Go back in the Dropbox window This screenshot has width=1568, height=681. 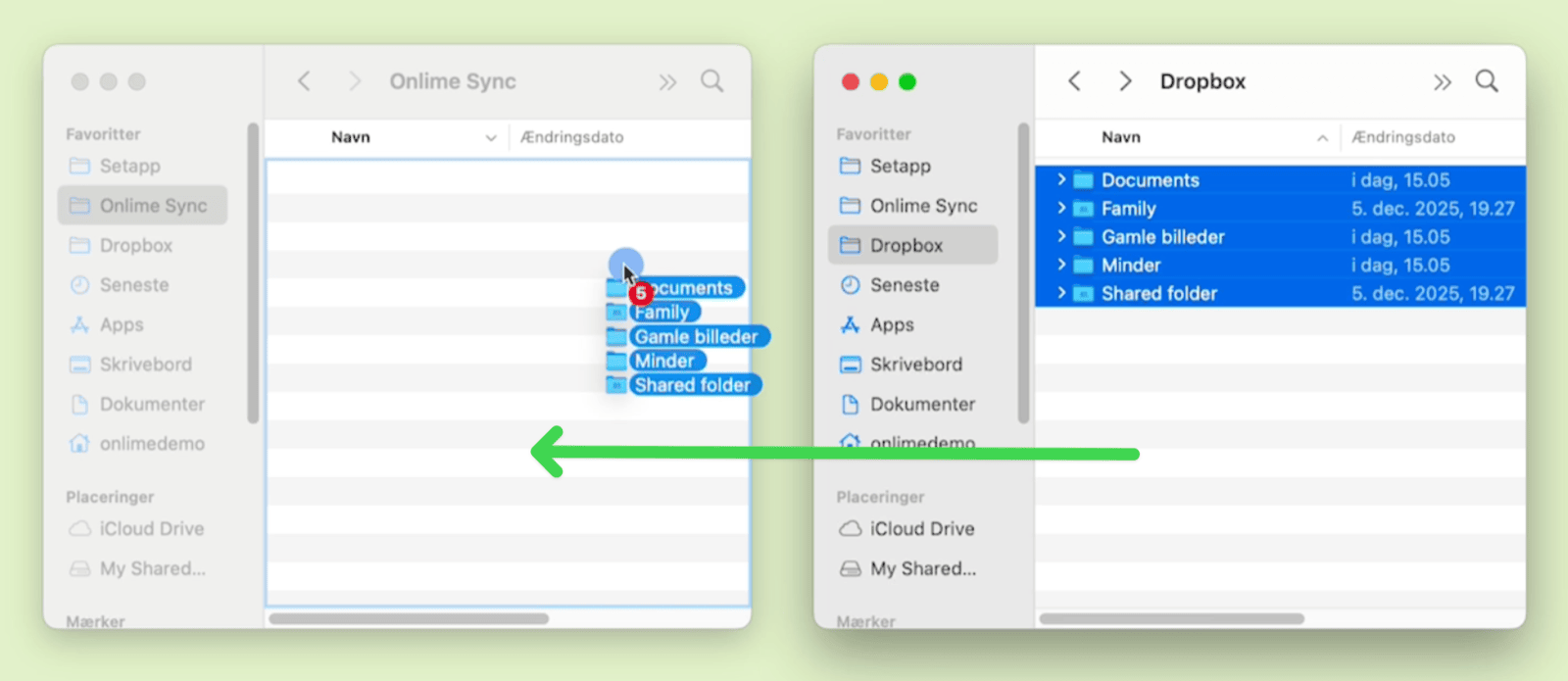tap(1075, 81)
